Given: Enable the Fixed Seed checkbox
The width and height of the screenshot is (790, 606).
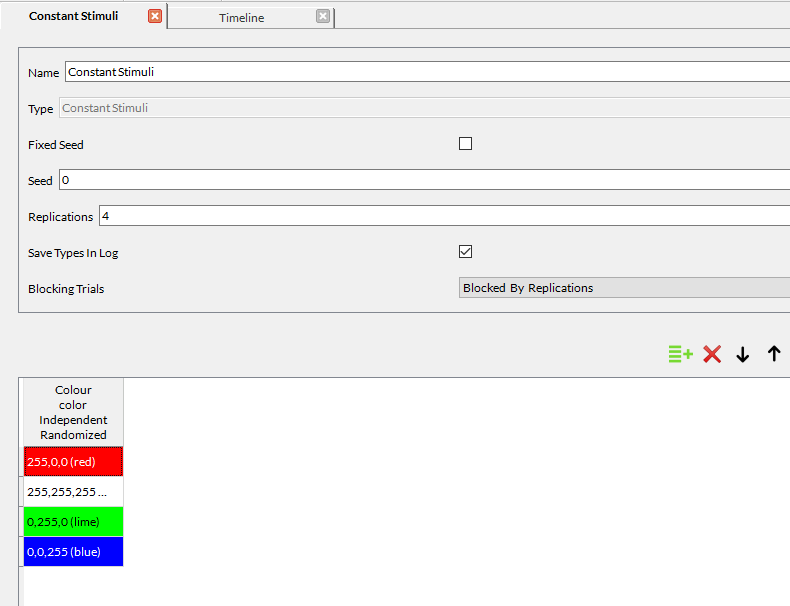Looking at the screenshot, I should (465, 144).
